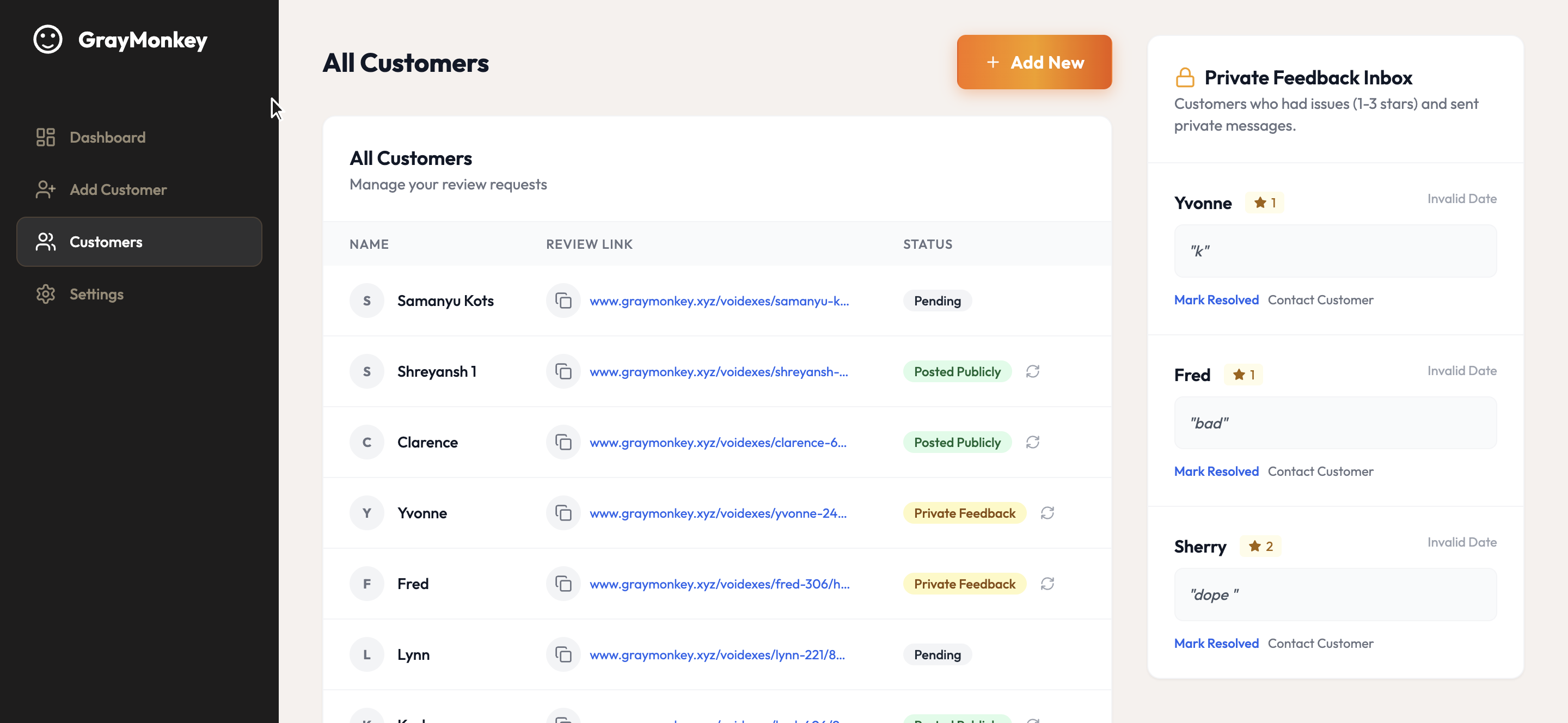
Task: Mark Sherry's feedback resolved
Action: pos(1216,644)
